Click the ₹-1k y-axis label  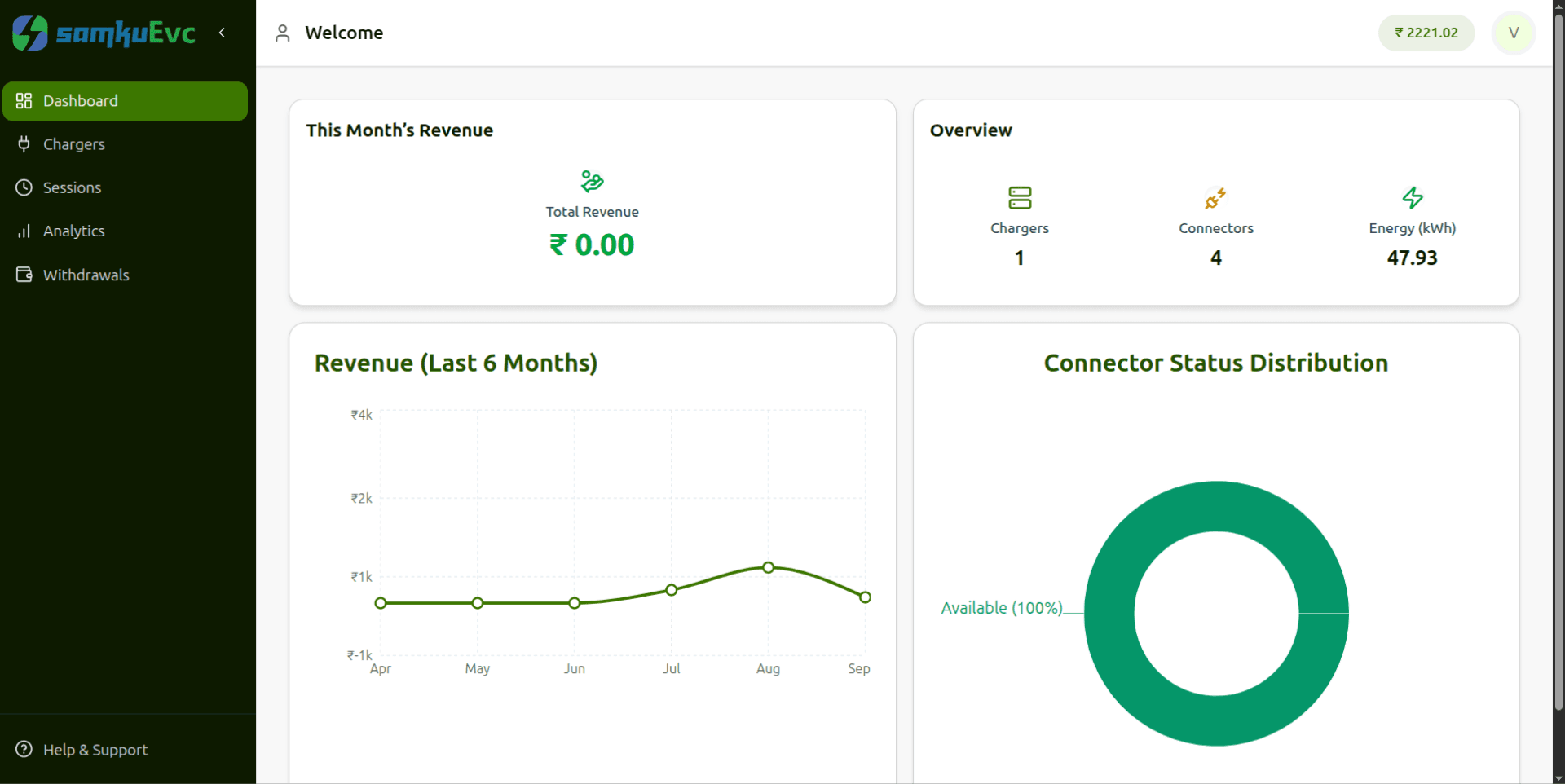coord(359,655)
